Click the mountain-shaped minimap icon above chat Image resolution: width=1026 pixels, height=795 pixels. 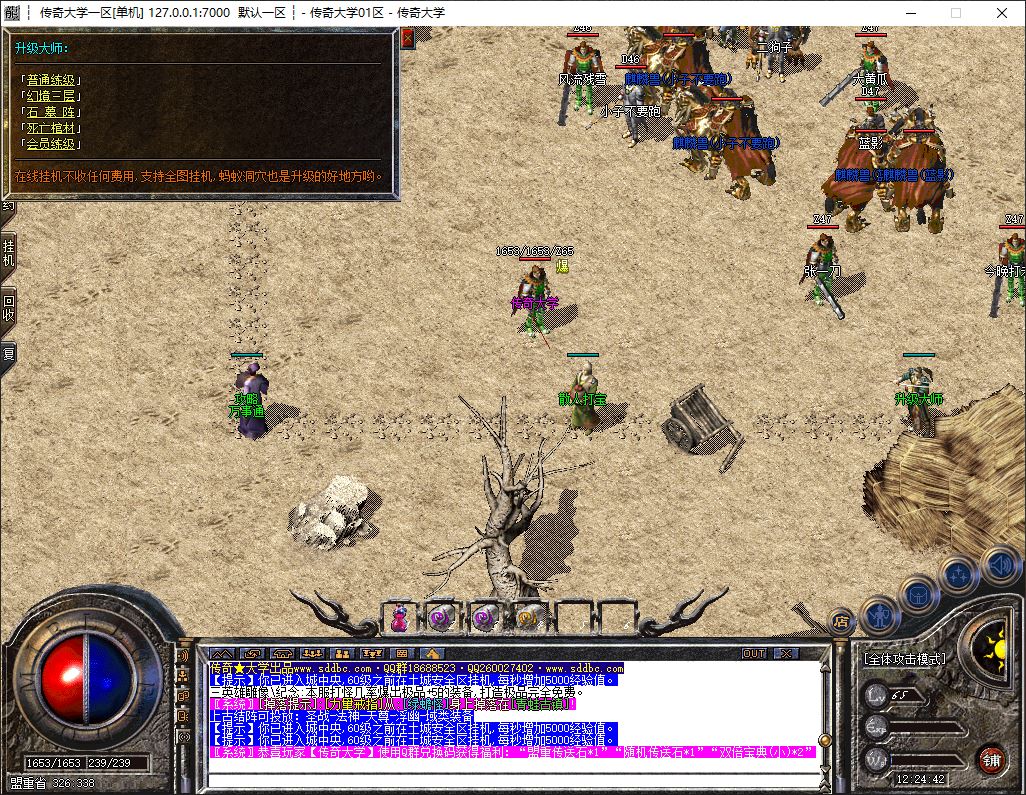click(222, 653)
